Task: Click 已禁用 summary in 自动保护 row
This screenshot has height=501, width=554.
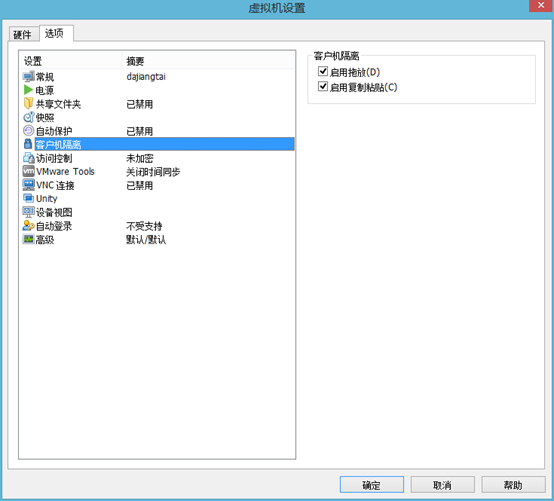Action: (140, 131)
